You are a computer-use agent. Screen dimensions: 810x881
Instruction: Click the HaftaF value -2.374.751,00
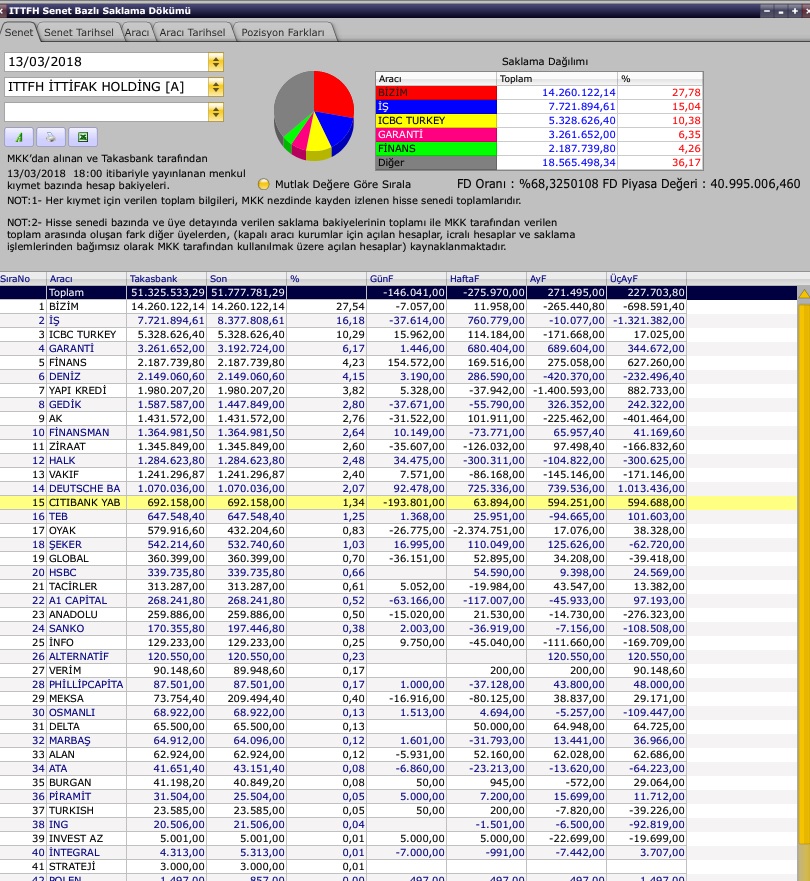(488, 531)
